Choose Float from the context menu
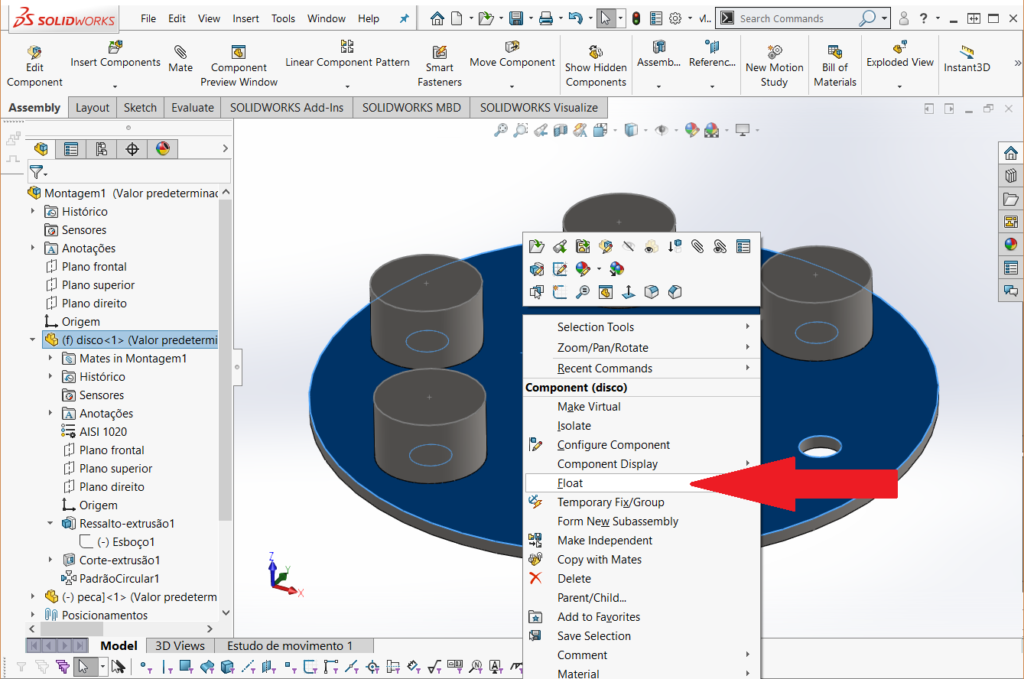 point(570,483)
